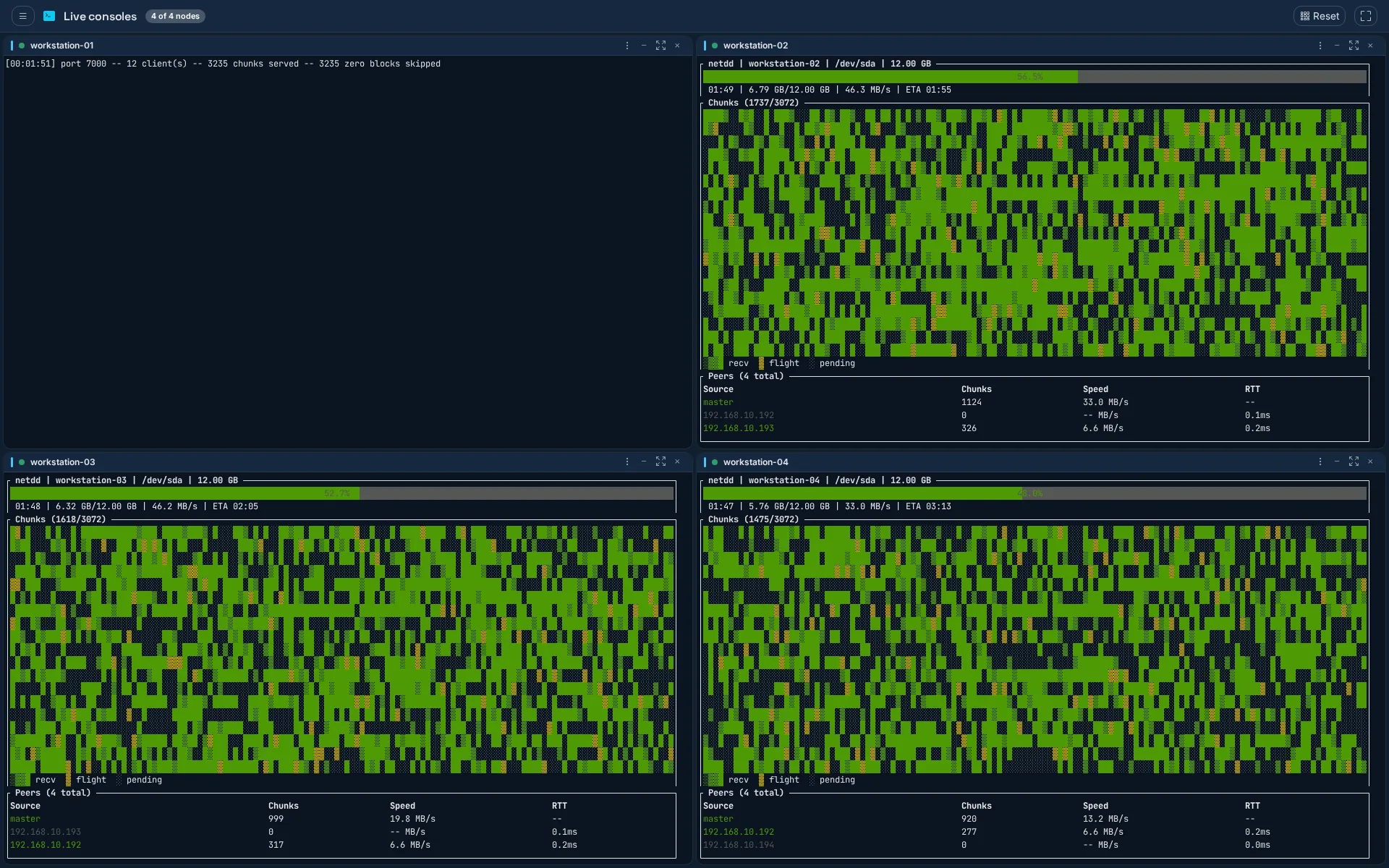The image size is (1389, 868).
Task: Open workstation-01 panel options menu
Action: (x=627, y=46)
